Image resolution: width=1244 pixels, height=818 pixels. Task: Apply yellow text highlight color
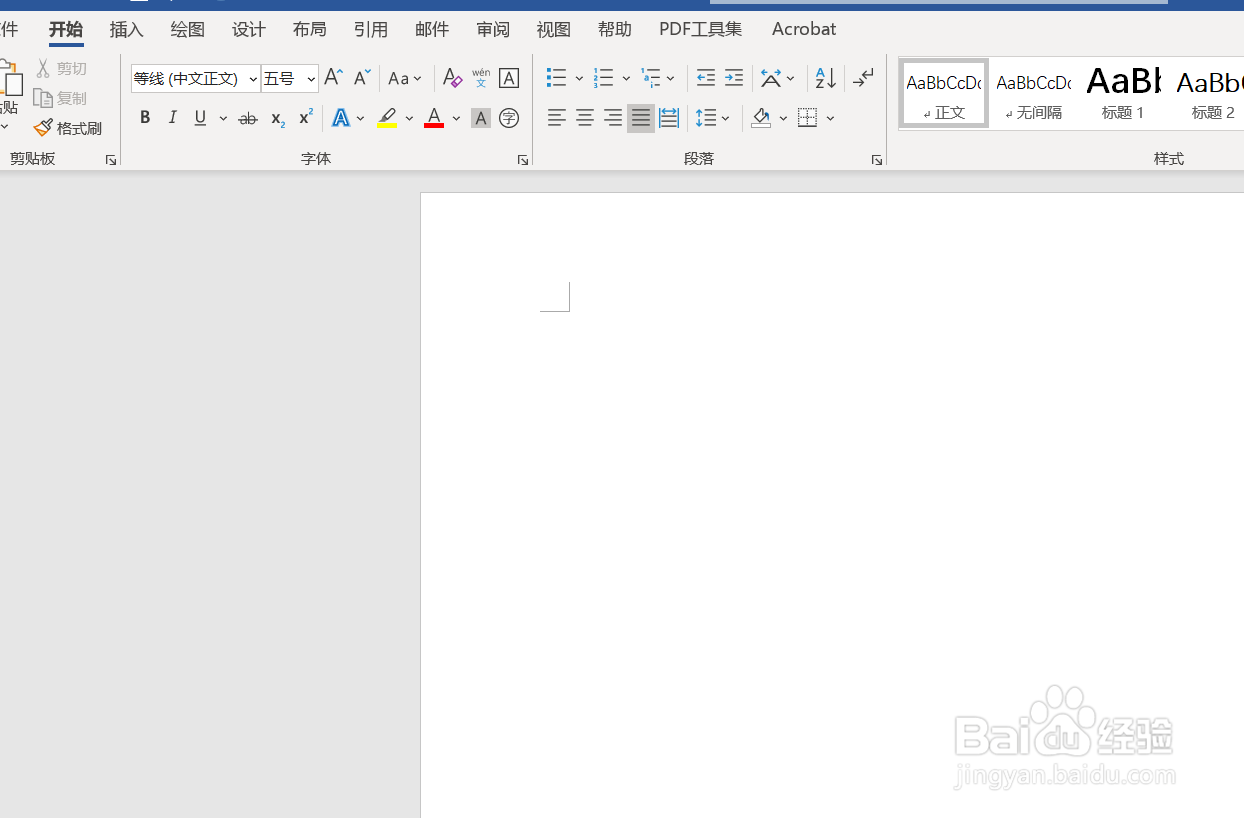coord(387,118)
